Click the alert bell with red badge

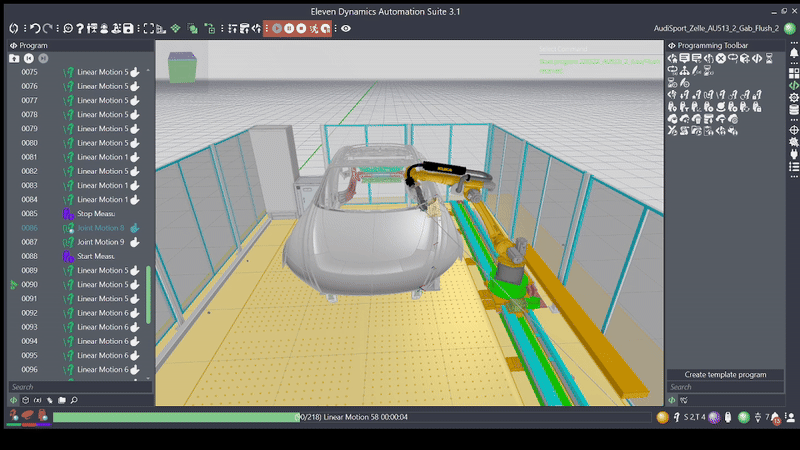click(776, 418)
